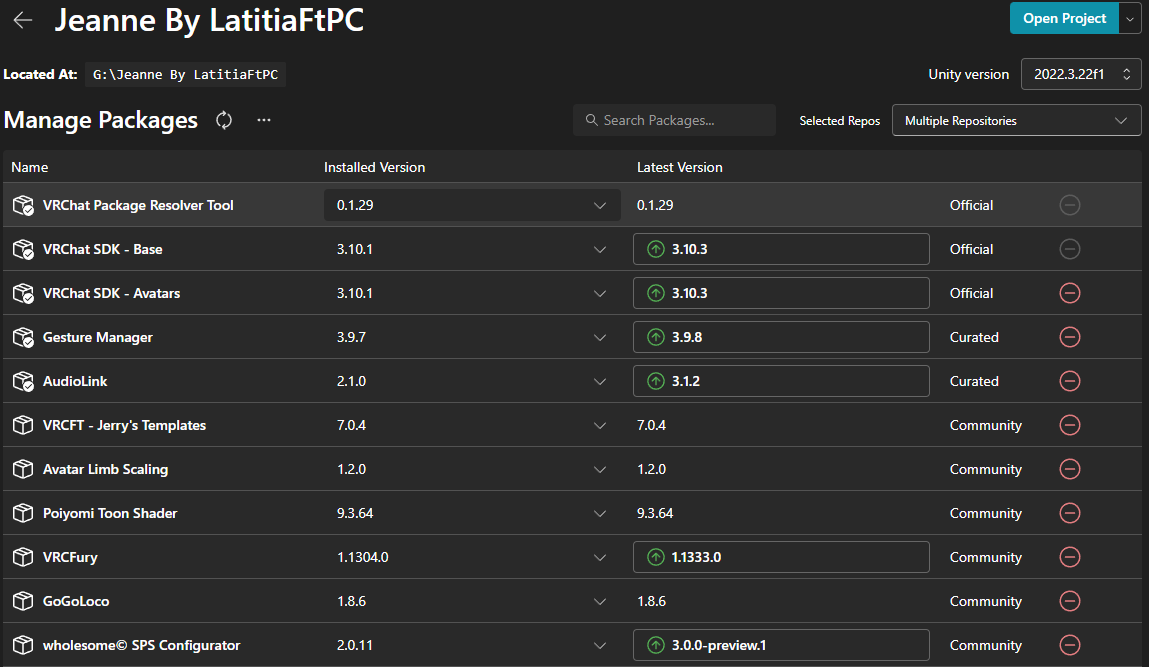Click the package icon for GoGoLoco
This screenshot has height=667, width=1149.
point(23,601)
